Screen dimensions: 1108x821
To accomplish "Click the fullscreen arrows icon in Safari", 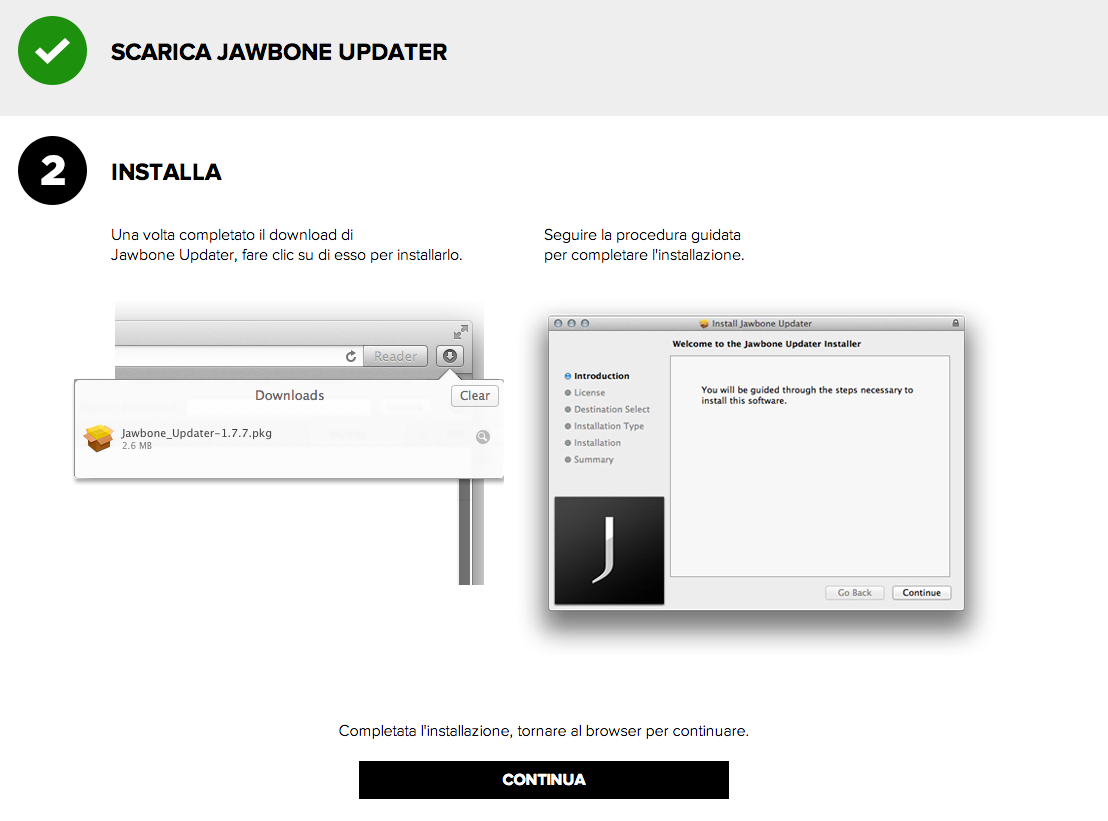I will (461, 331).
